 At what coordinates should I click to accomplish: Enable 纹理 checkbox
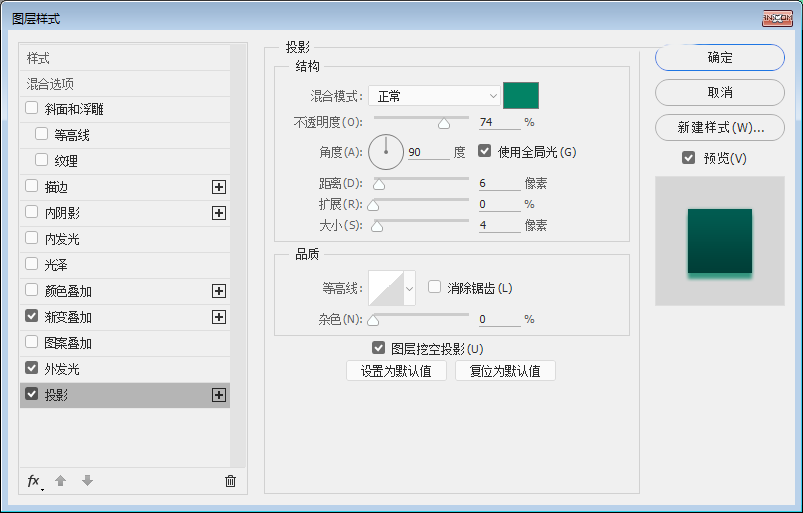[x=41, y=160]
